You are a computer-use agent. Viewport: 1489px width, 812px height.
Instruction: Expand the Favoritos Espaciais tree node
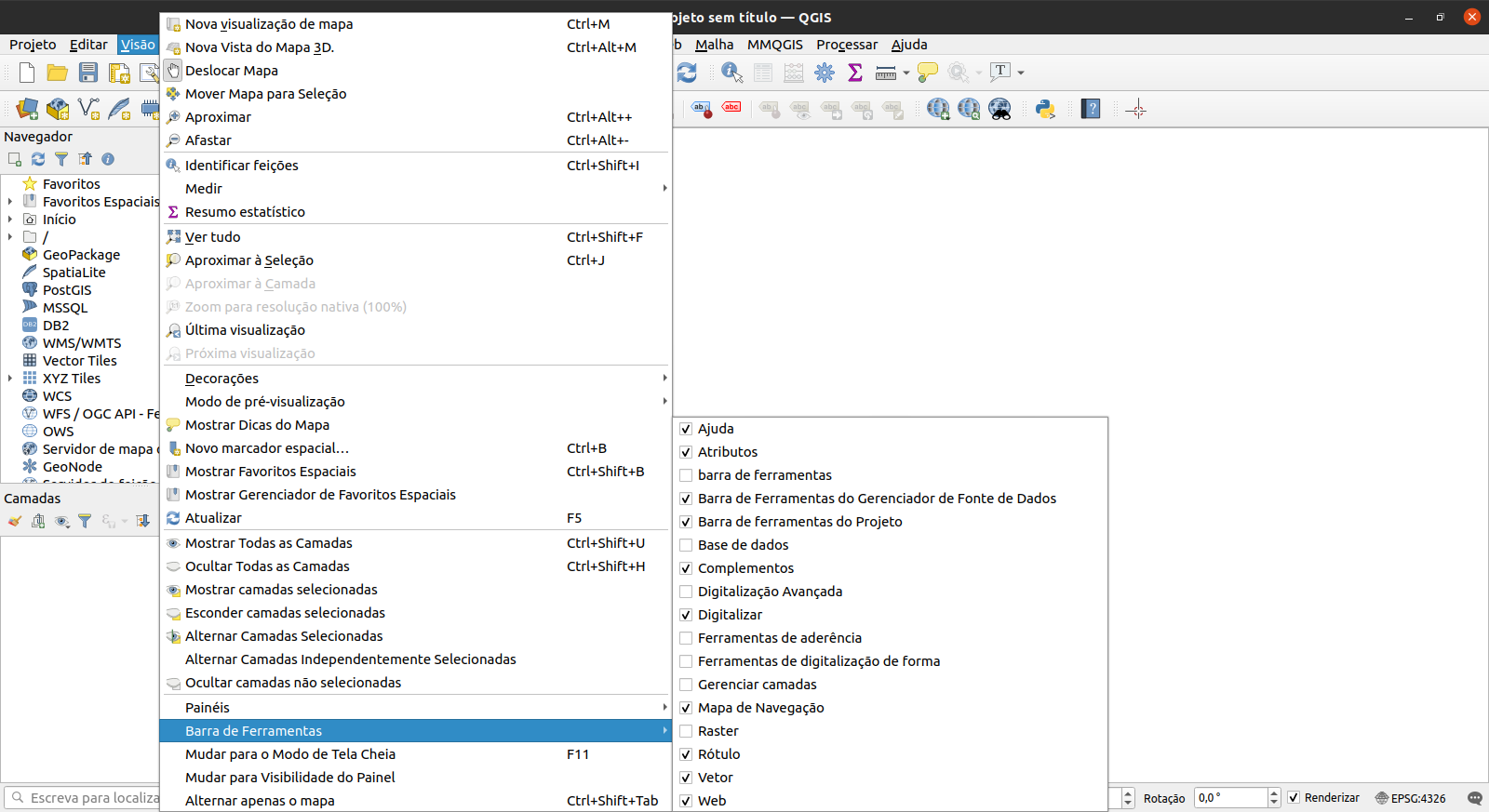pyautogui.click(x=10, y=202)
